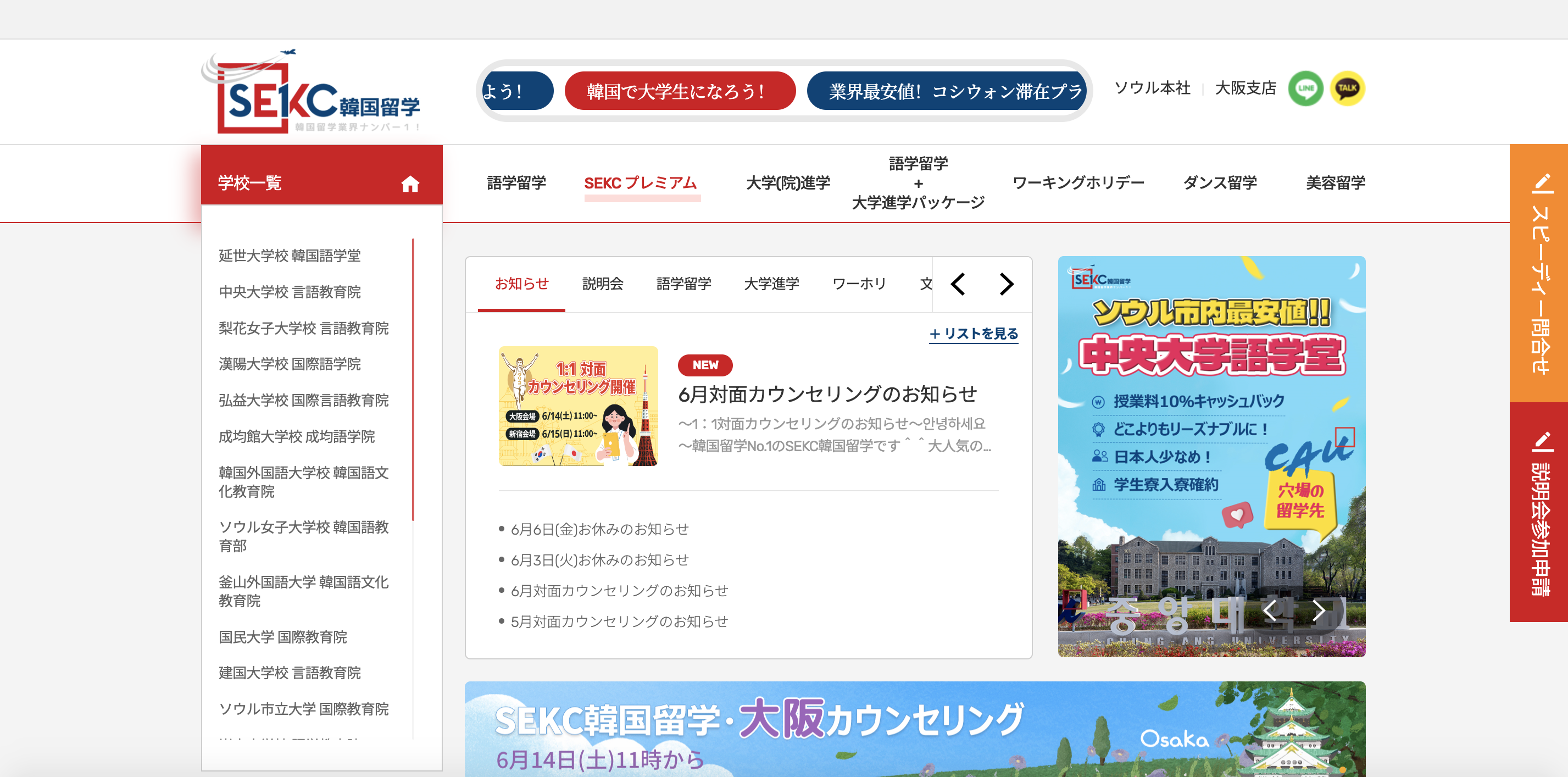
Task: Click the 学校一覧 header
Action: [321, 175]
